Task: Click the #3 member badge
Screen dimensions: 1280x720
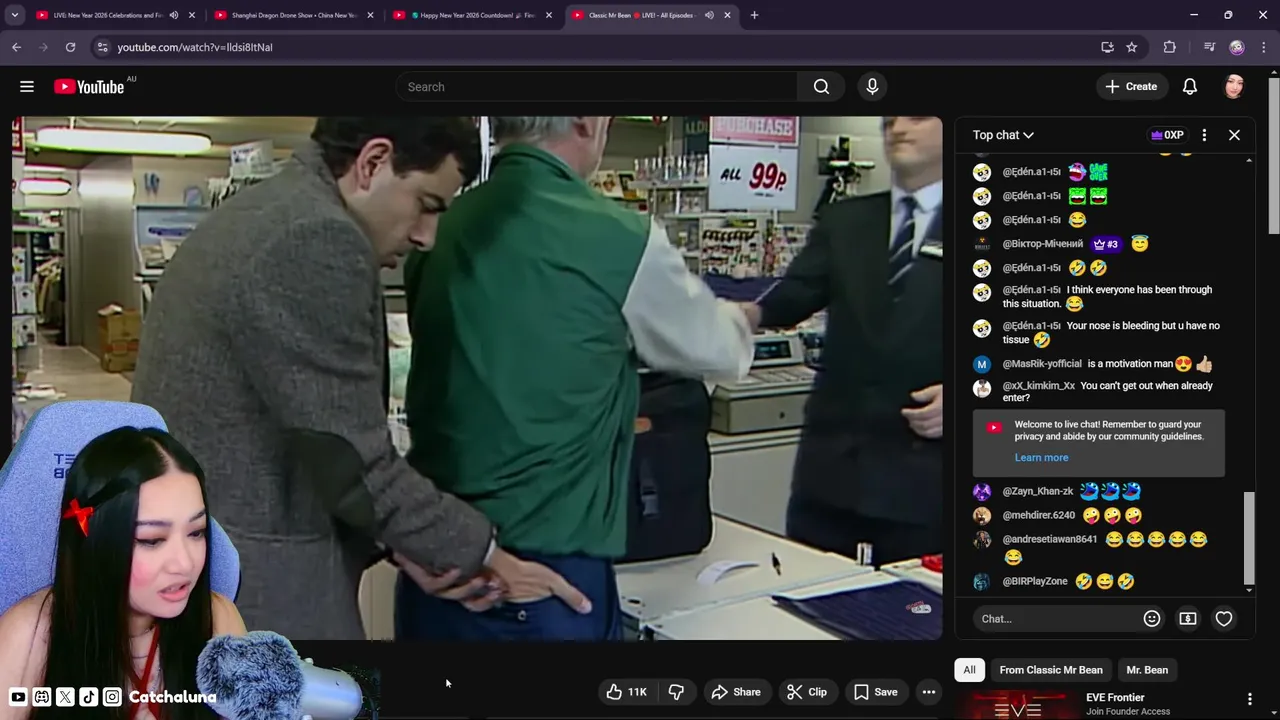Action: (1106, 244)
